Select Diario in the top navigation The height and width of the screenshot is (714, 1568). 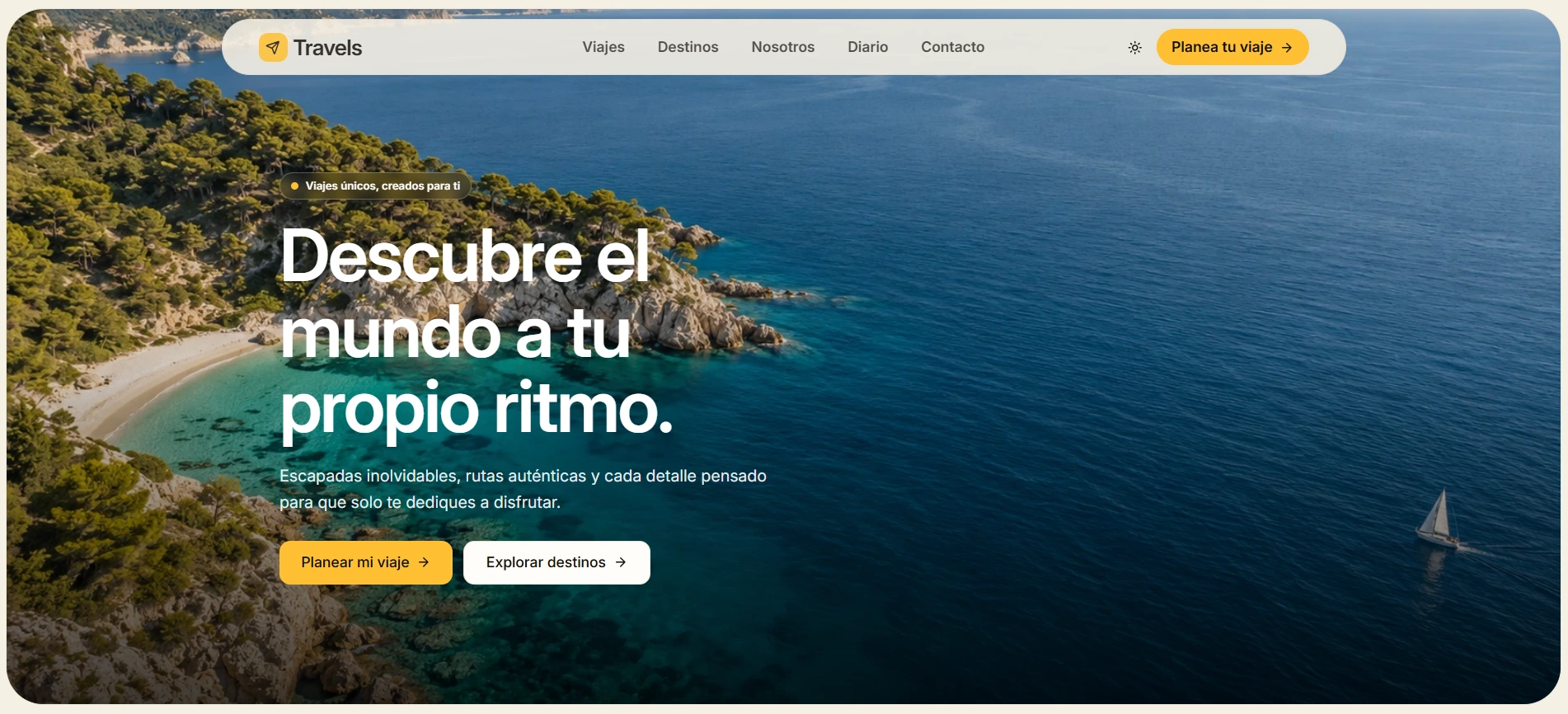(867, 47)
